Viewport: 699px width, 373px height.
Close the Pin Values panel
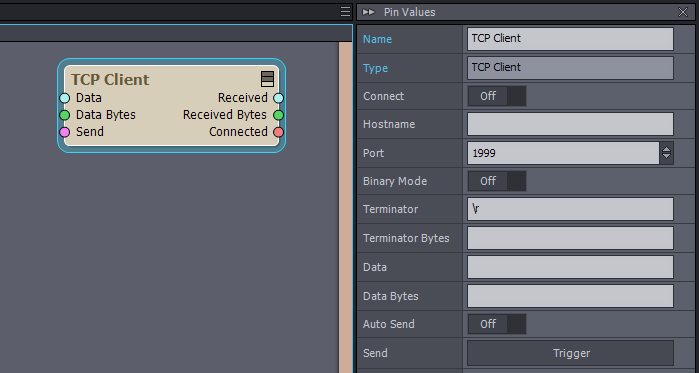(683, 12)
